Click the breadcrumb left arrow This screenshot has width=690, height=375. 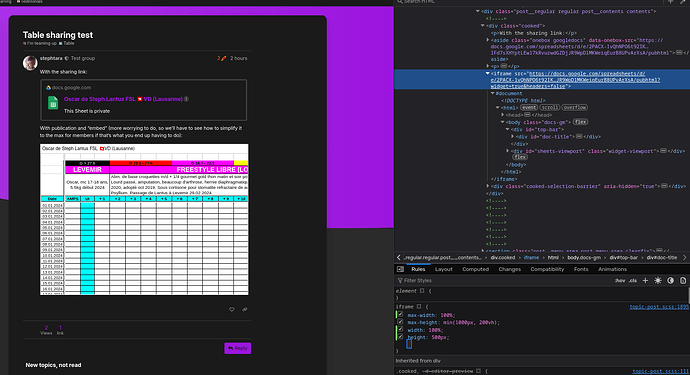[399, 257]
